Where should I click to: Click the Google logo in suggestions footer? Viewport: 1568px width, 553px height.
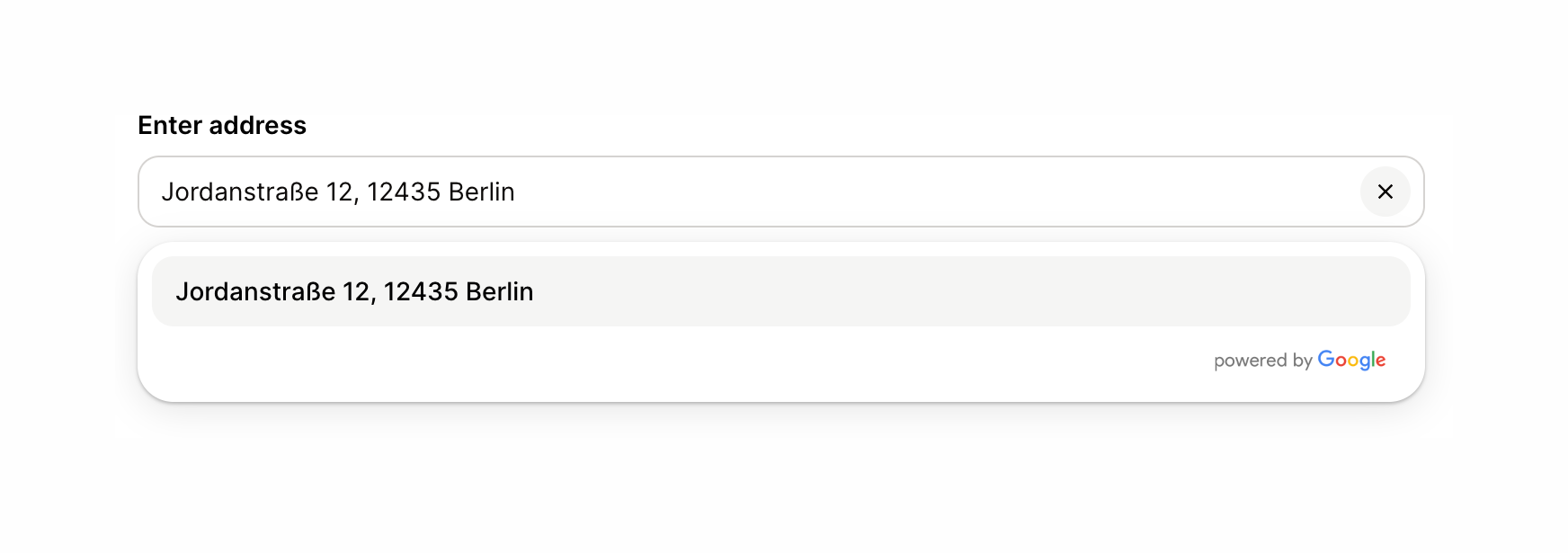[1351, 360]
